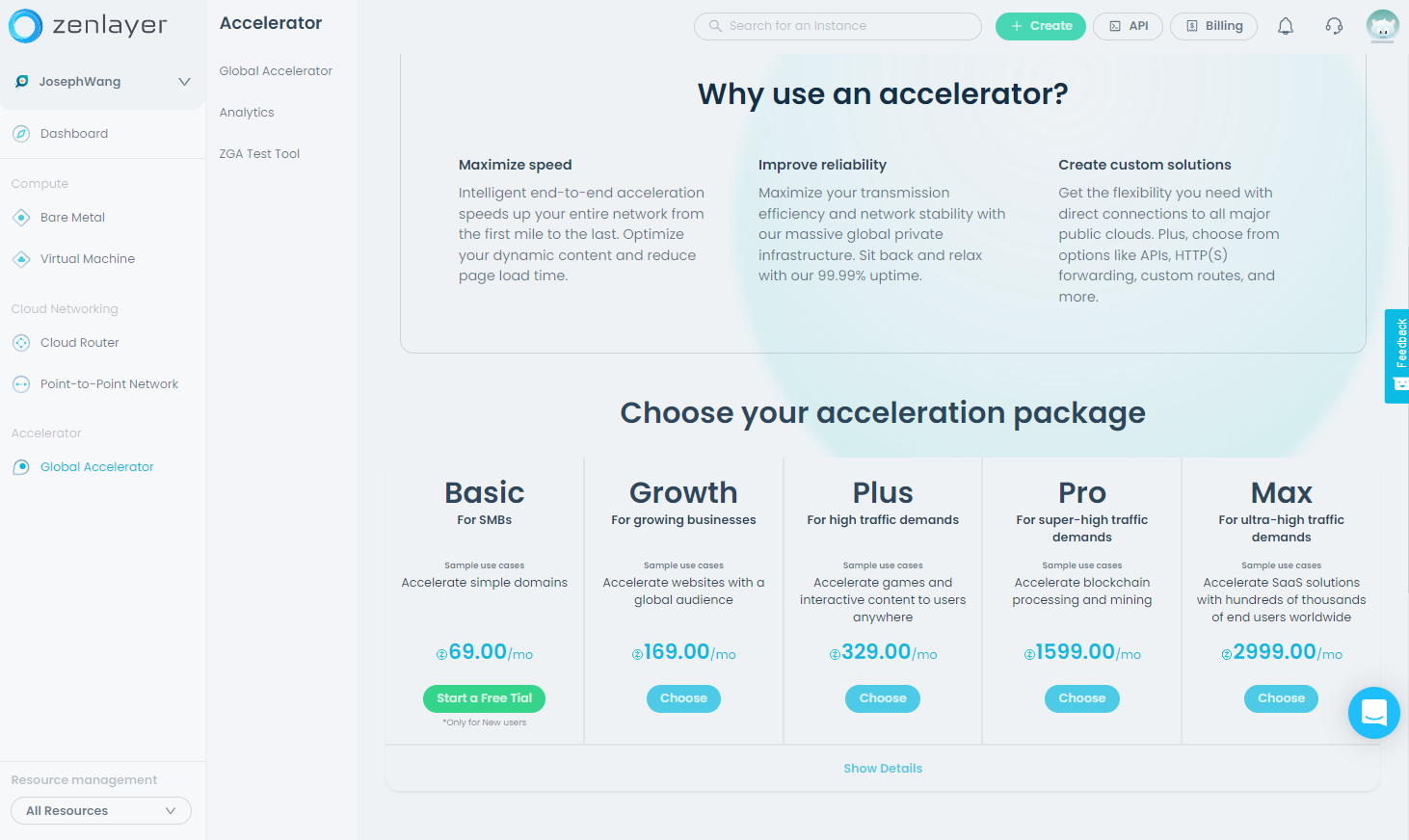Open the Feedback side tab
The width and height of the screenshot is (1409, 840).
click(x=1397, y=355)
